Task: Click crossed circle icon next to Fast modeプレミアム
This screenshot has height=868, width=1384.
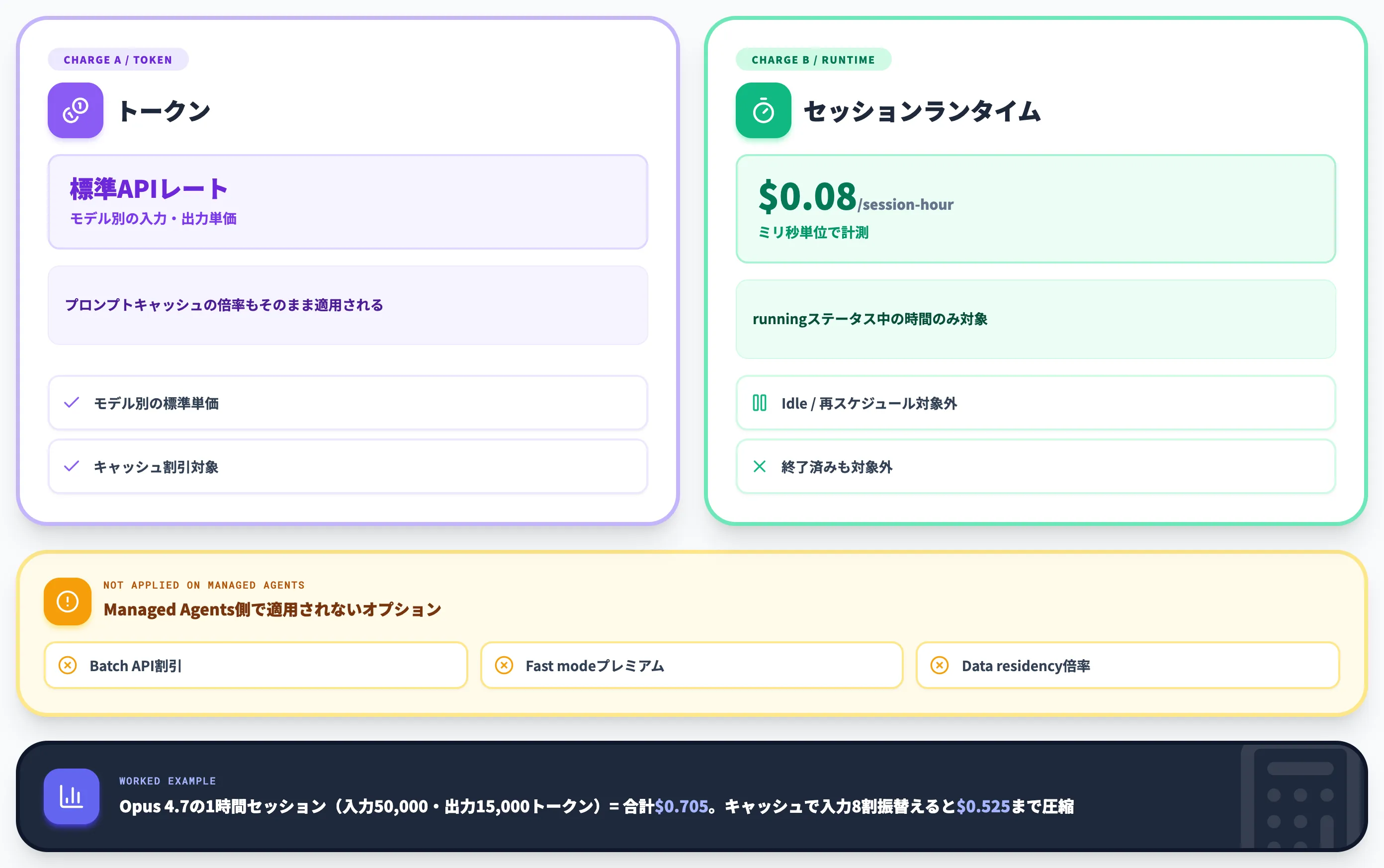Action: [x=504, y=665]
